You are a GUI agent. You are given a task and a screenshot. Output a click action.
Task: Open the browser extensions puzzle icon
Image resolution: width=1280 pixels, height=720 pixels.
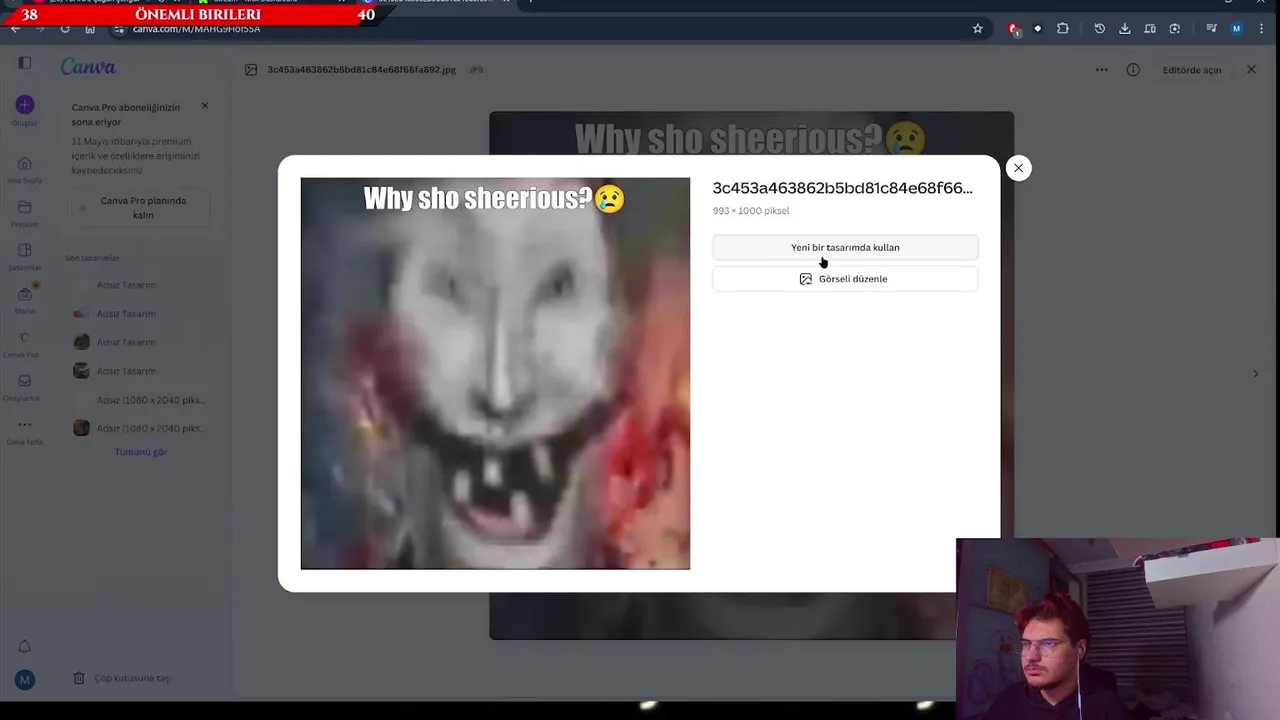click(x=1062, y=29)
